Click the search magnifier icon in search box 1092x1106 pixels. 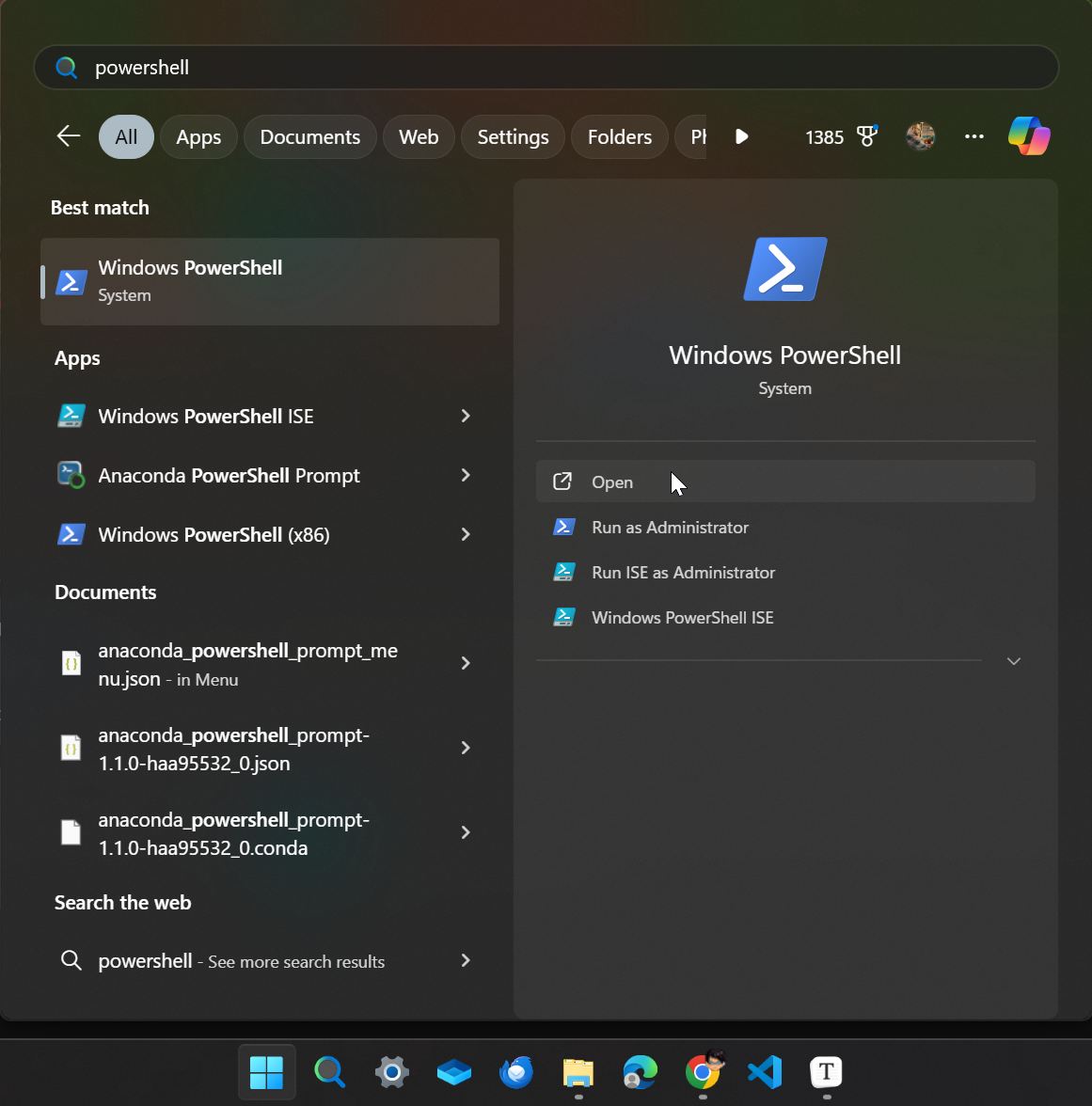point(66,68)
